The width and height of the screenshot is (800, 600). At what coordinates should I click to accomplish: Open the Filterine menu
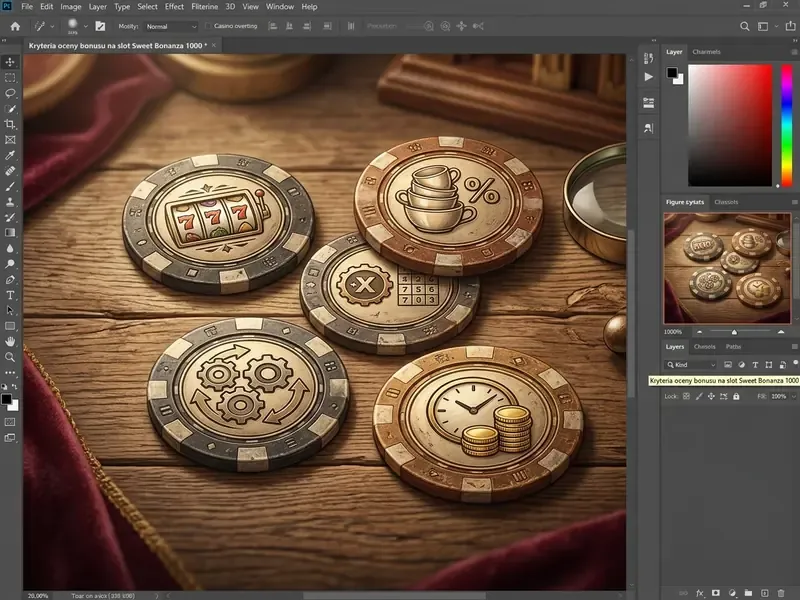point(205,7)
